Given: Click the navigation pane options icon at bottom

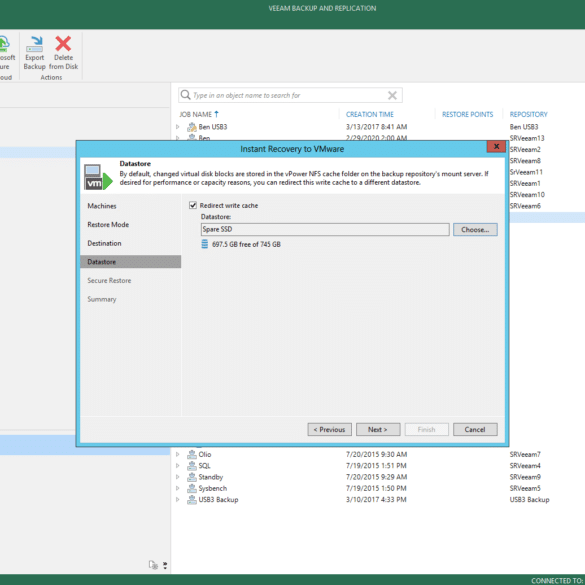Looking at the screenshot, I should (x=153, y=565).
